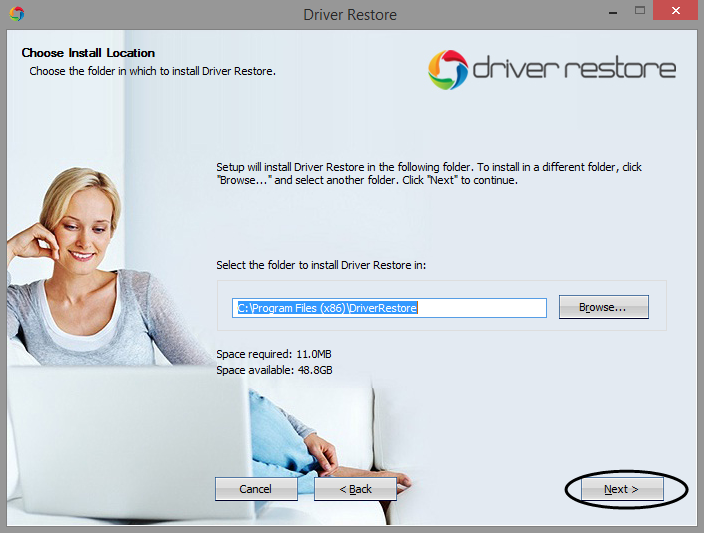Click the disabled maximize button
Viewport: 704px width, 533px height.
(x=640, y=10)
